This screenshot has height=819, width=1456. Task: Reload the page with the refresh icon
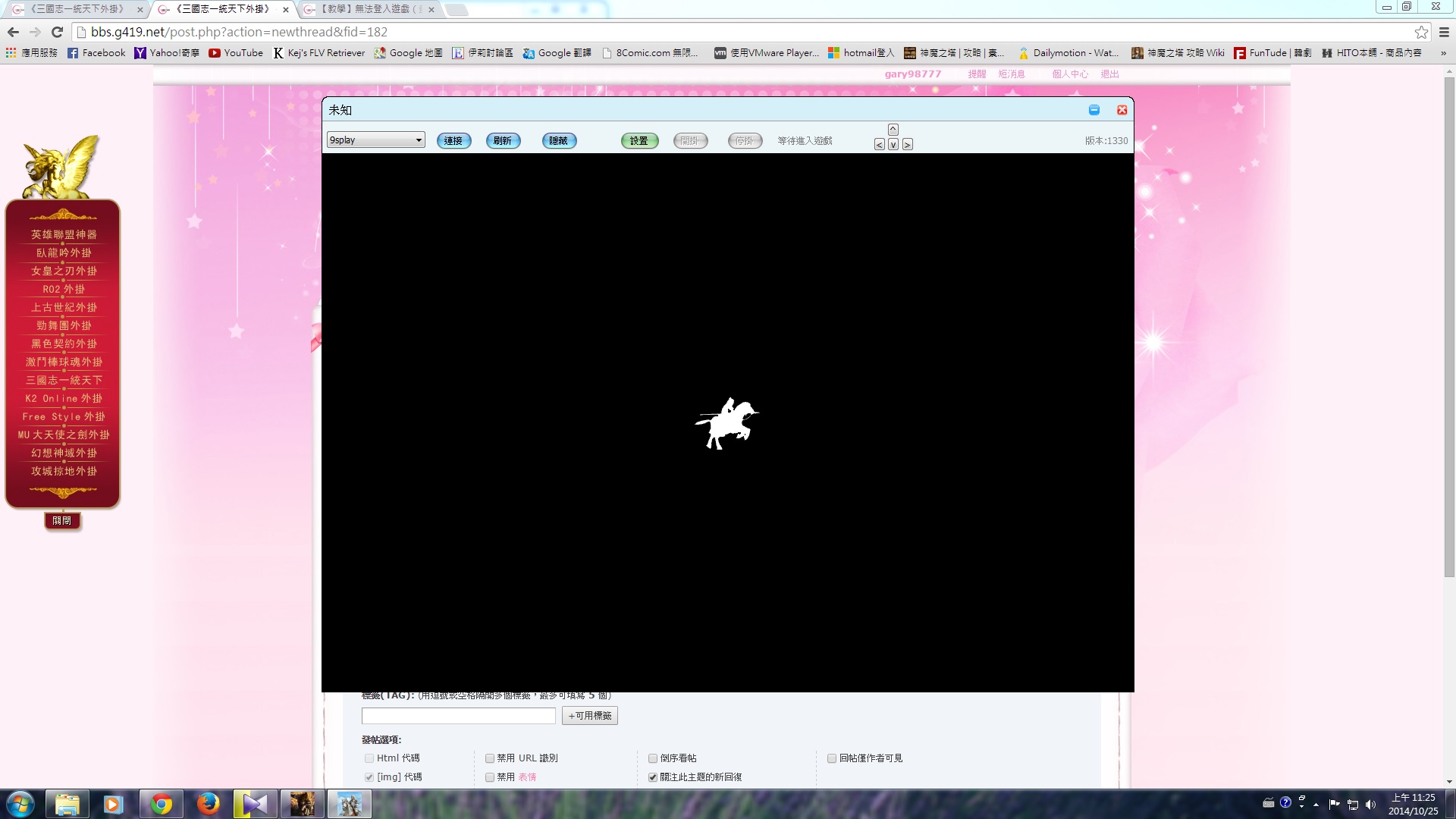pyautogui.click(x=57, y=32)
